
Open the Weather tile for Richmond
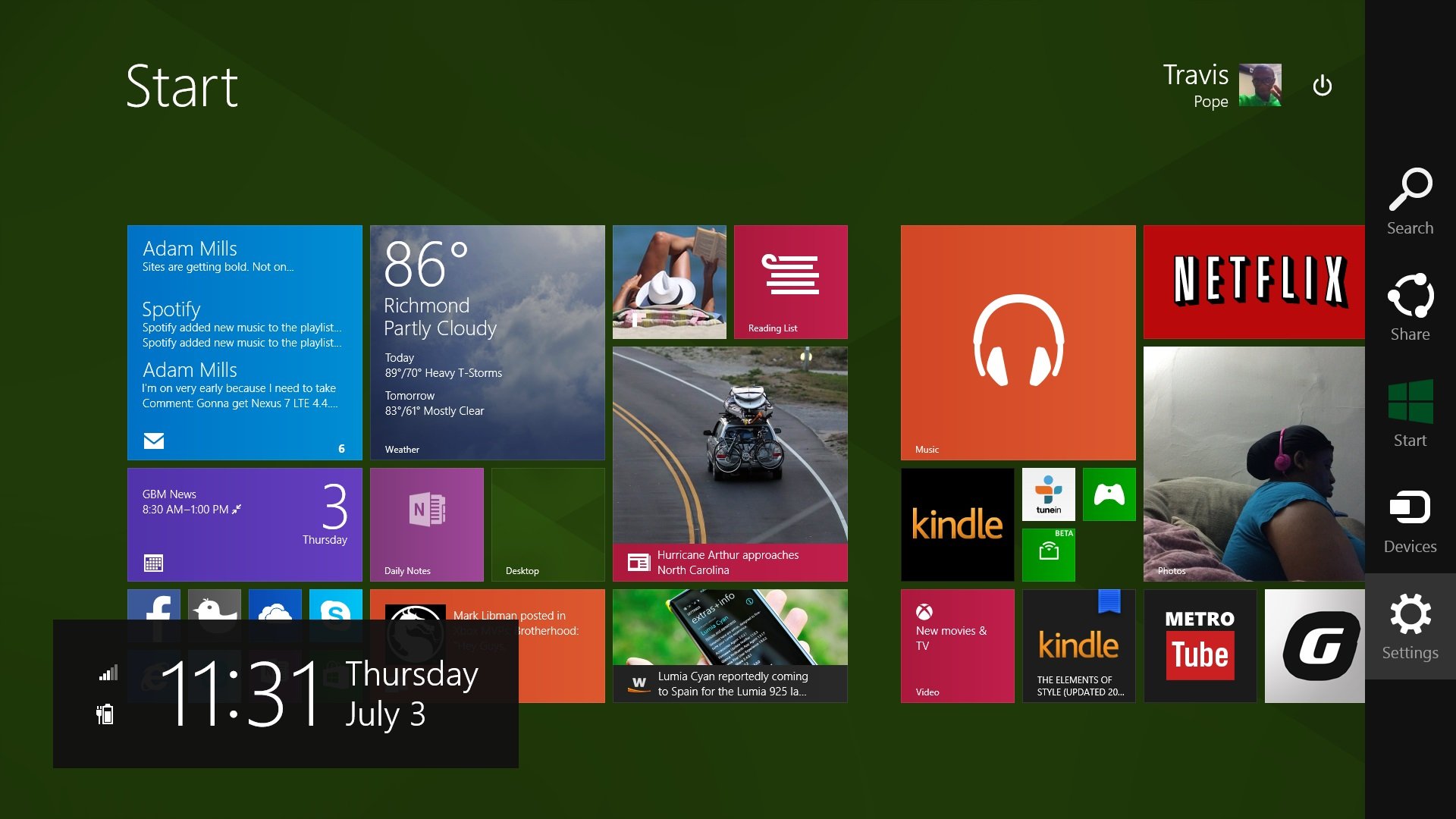coord(488,343)
